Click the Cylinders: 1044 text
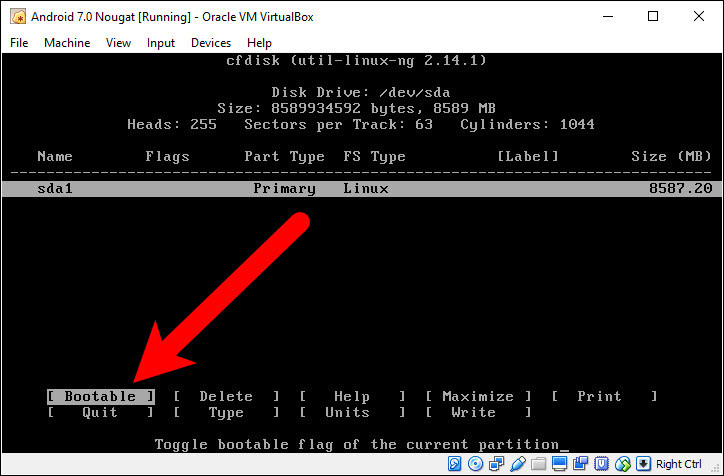 point(527,125)
